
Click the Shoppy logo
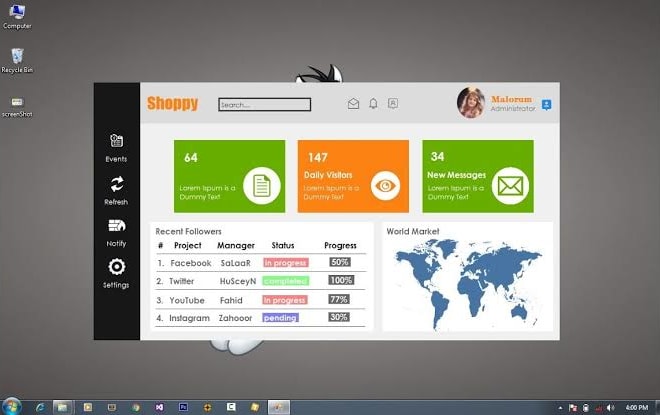point(173,103)
